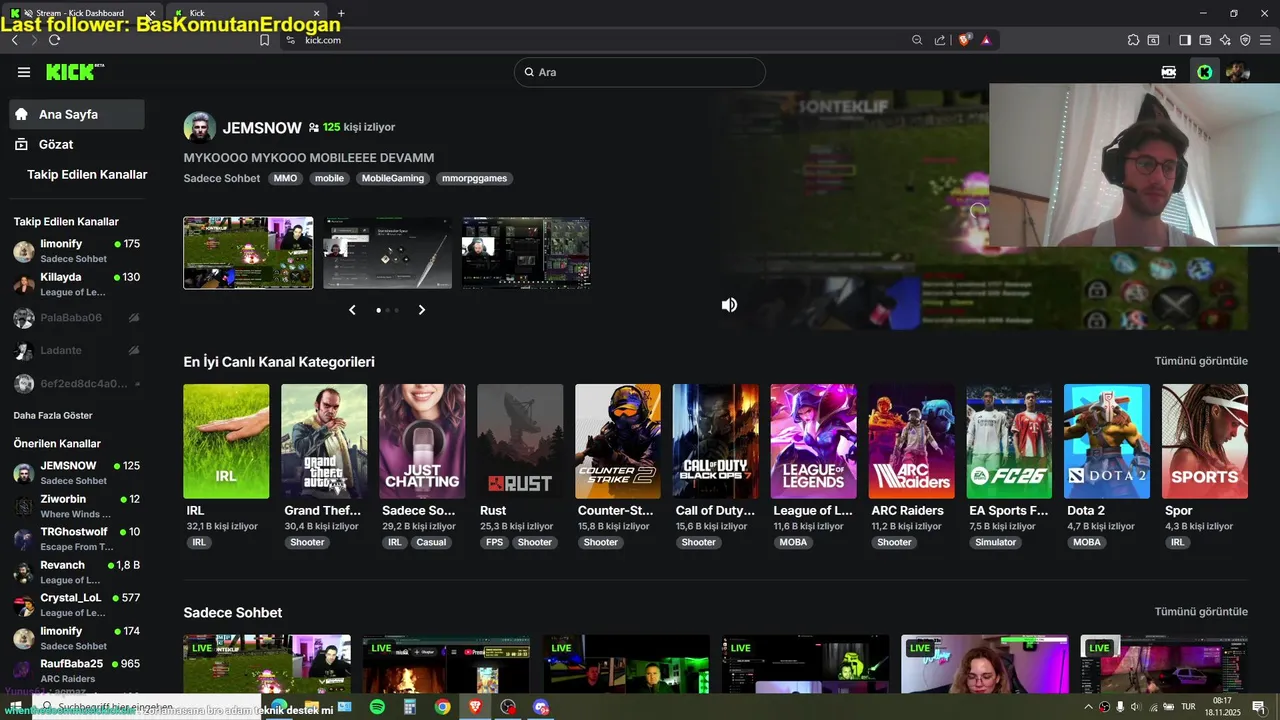Open a new browser tab
The image size is (1280, 720).
[x=341, y=13]
